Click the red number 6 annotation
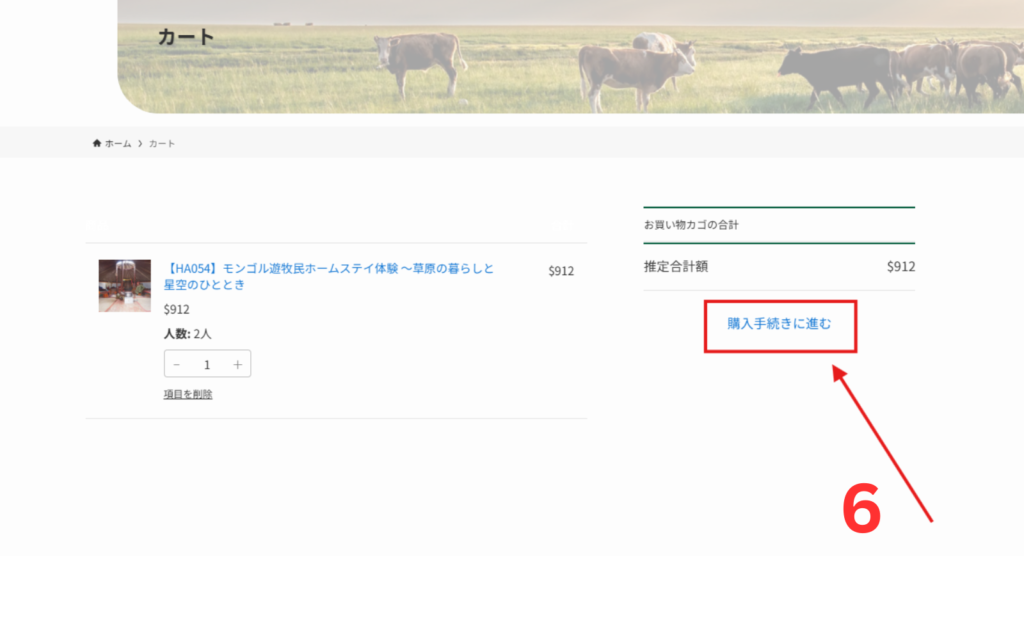Screen dimensions: 1024x640 pos(861,510)
